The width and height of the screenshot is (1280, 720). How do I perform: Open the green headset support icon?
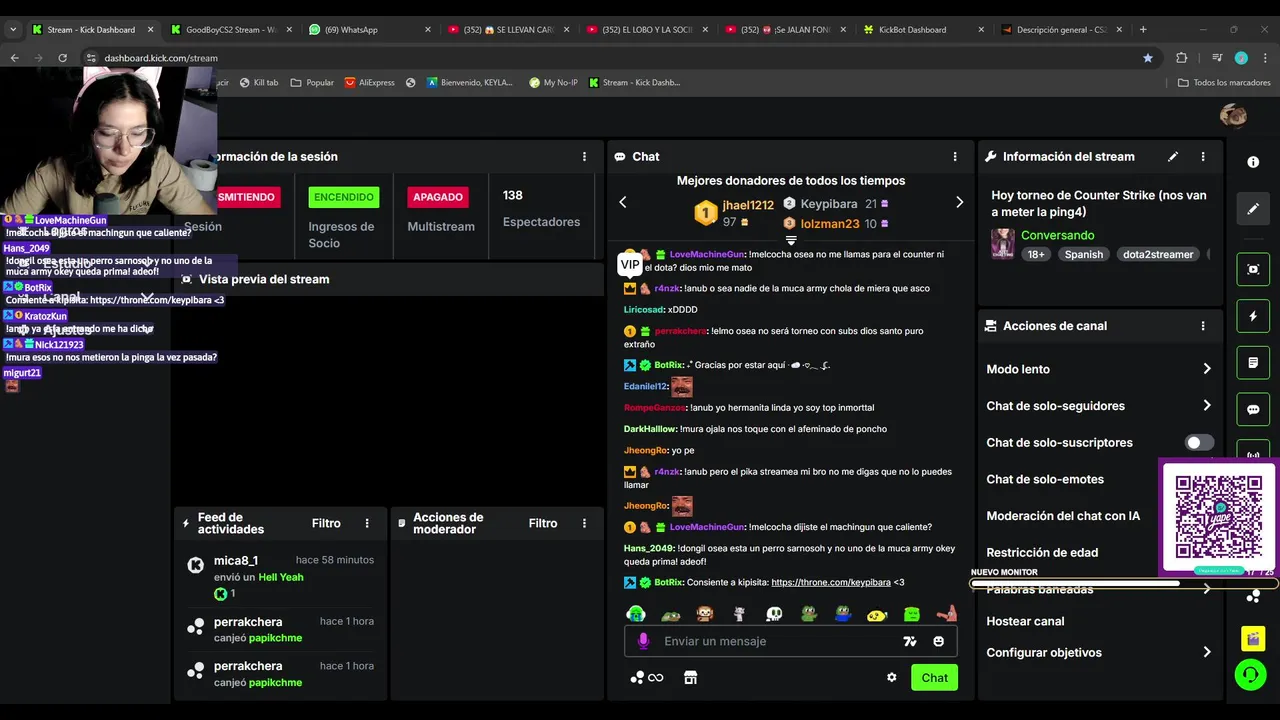(x=1250, y=675)
